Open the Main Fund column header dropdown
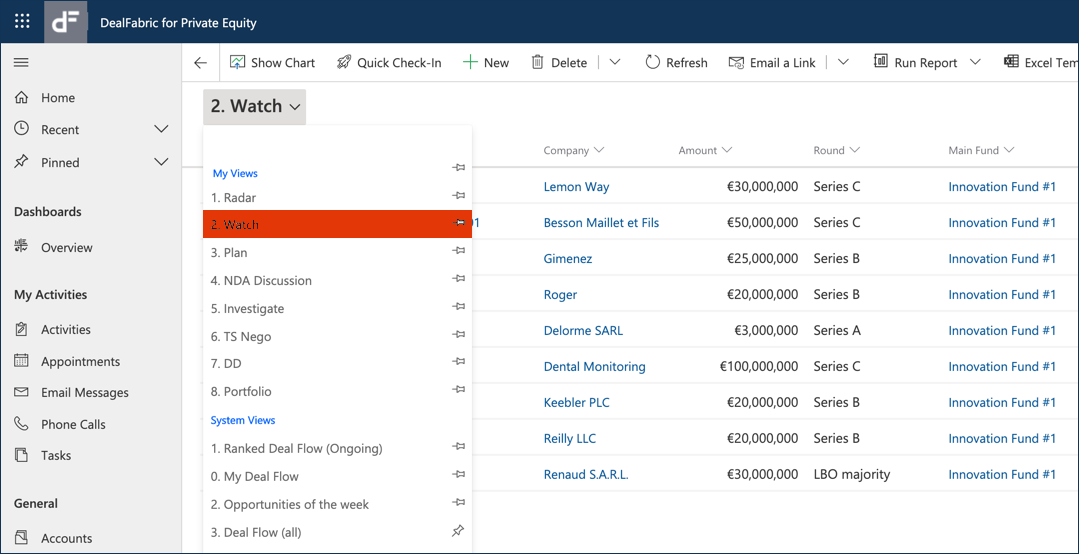The height and width of the screenshot is (554, 1079). click(x=1009, y=150)
